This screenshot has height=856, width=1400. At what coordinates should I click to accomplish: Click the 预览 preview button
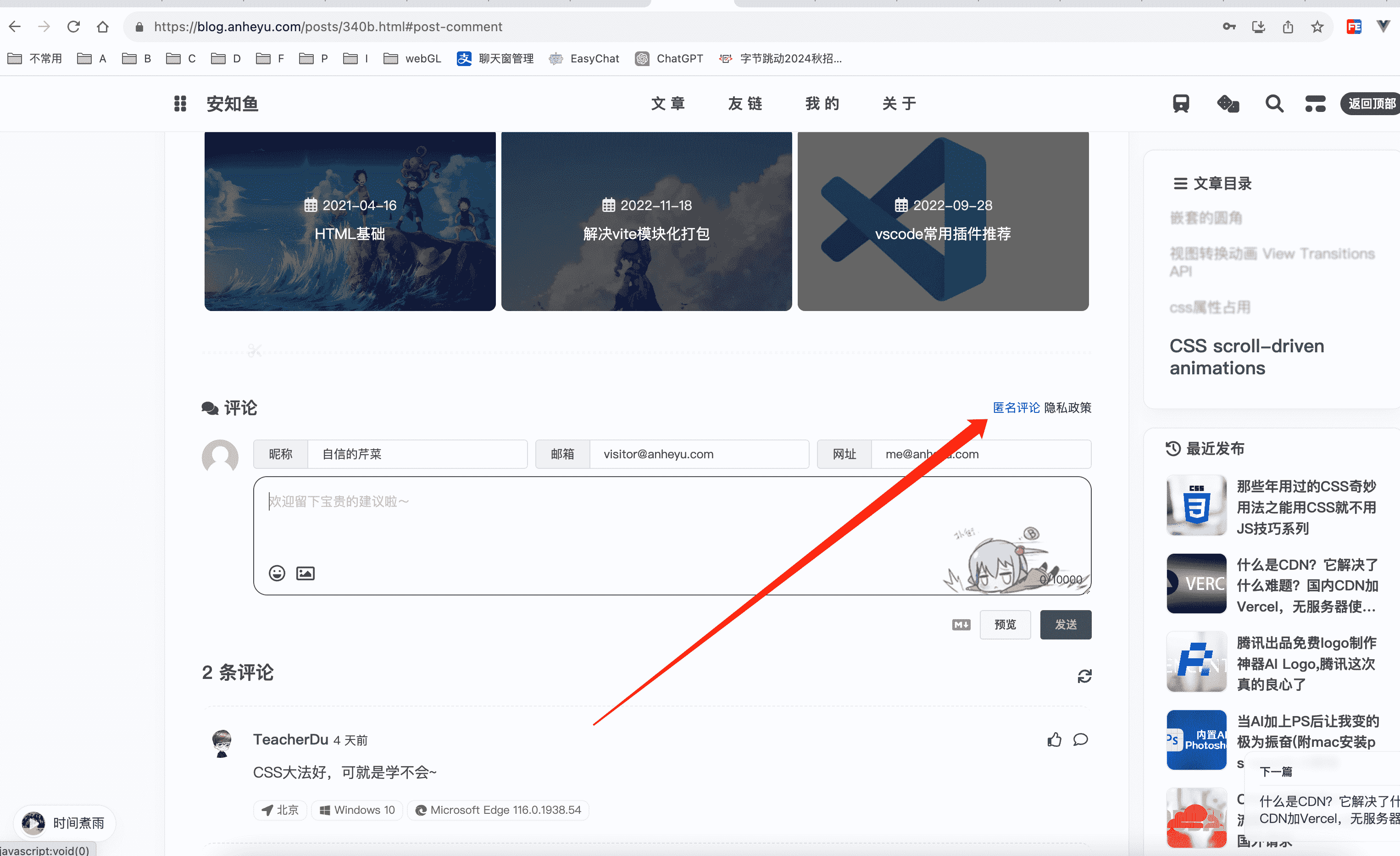coord(1005,624)
